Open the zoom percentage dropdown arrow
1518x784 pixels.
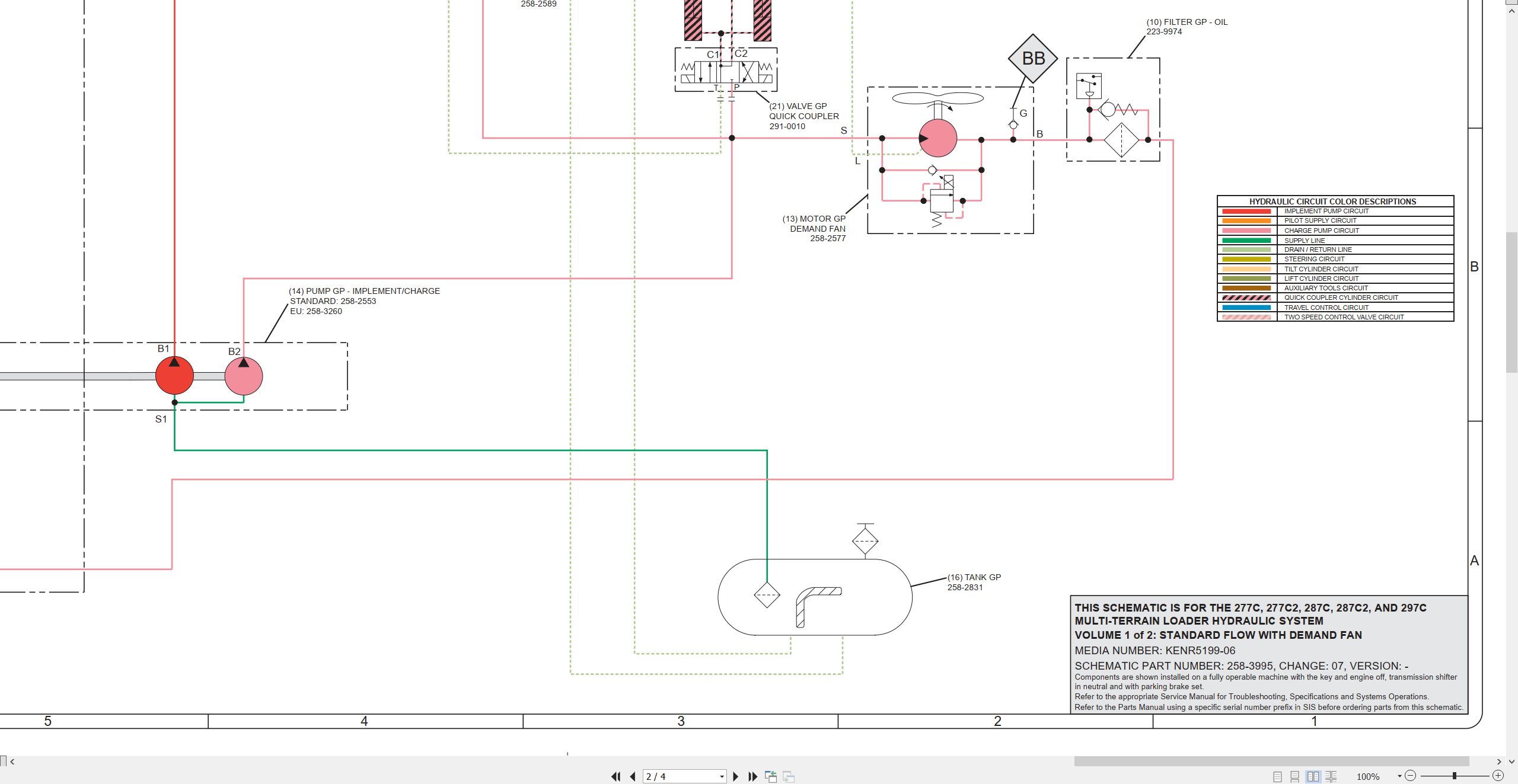1399,776
